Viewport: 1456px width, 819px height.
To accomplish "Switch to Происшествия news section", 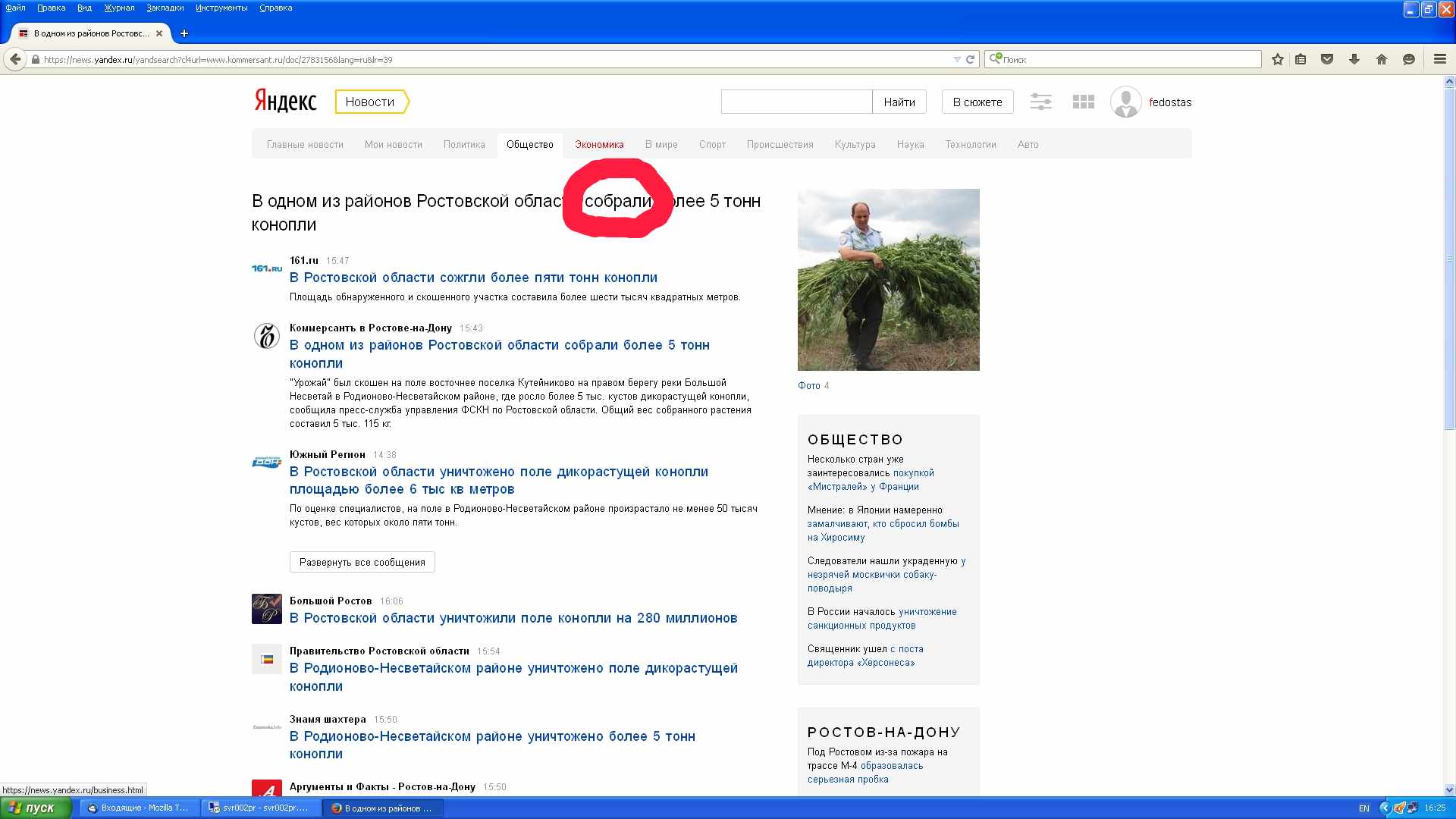I will (x=780, y=145).
